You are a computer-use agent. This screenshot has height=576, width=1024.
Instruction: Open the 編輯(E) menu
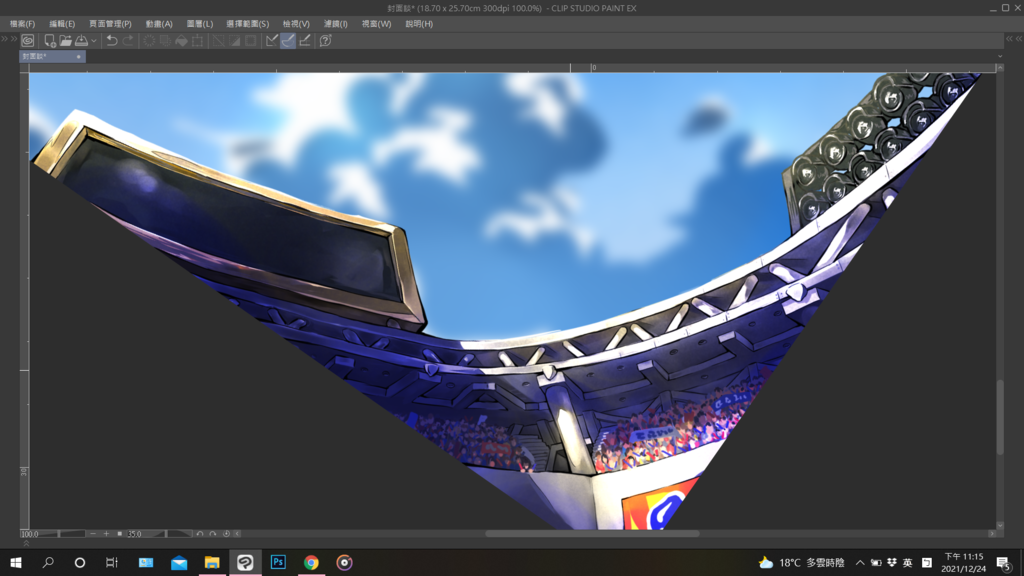pos(62,24)
